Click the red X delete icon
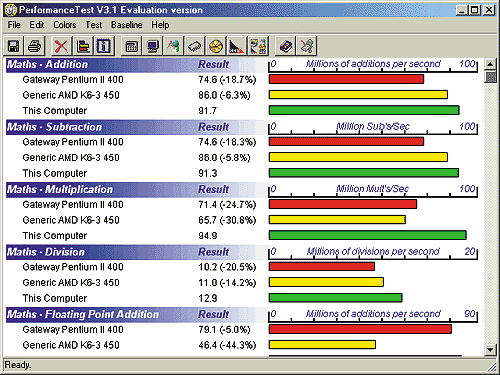The width and height of the screenshot is (500, 375). tap(61, 46)
